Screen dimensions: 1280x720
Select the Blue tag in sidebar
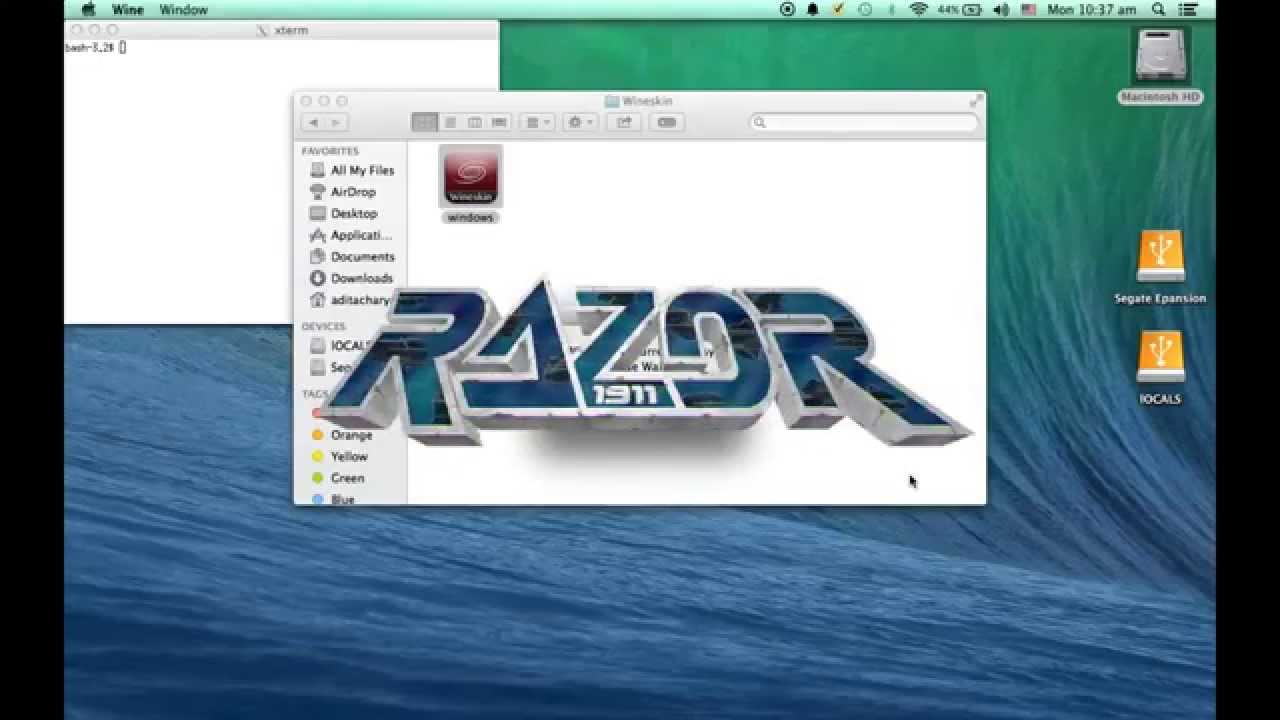click(333, 499)
